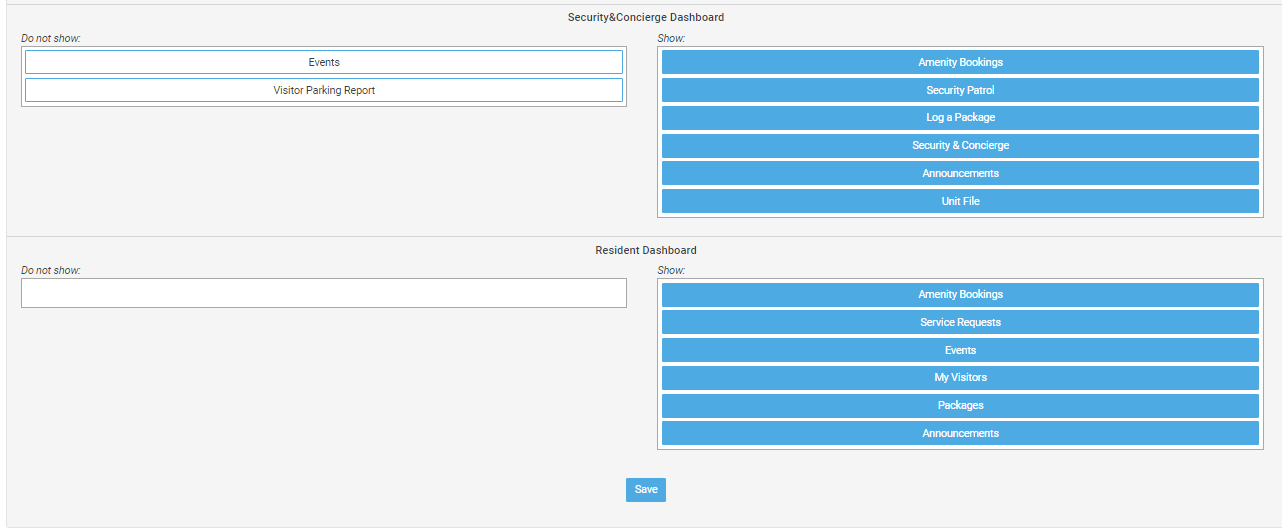Click Announcements in Resident Dashboard Show list
The height and width of the screenshot is (529, 1282).
(x=960, y=433)
